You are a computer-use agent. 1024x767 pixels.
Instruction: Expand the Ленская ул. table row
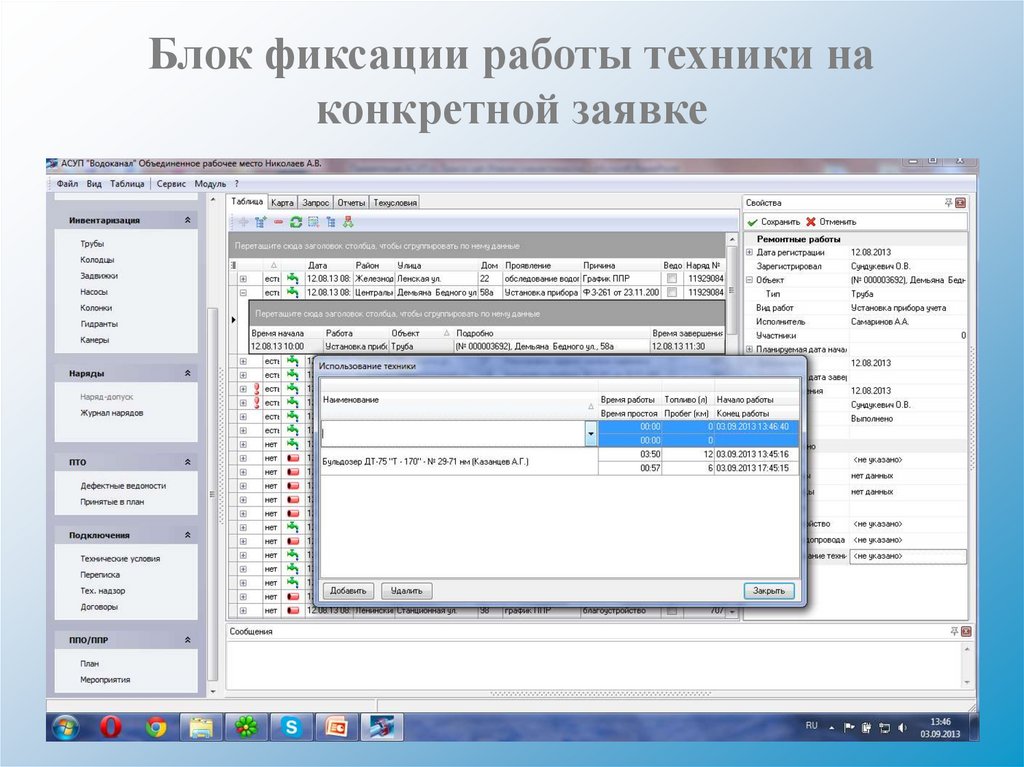(x=243, y=279)
